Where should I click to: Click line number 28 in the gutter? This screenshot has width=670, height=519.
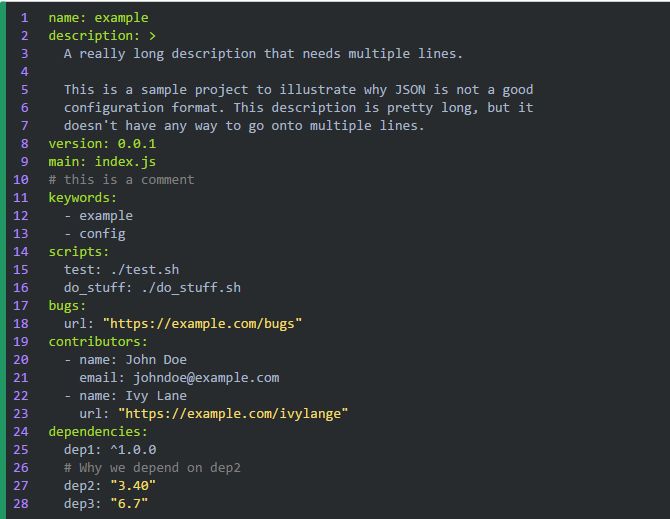click(21, 503)
